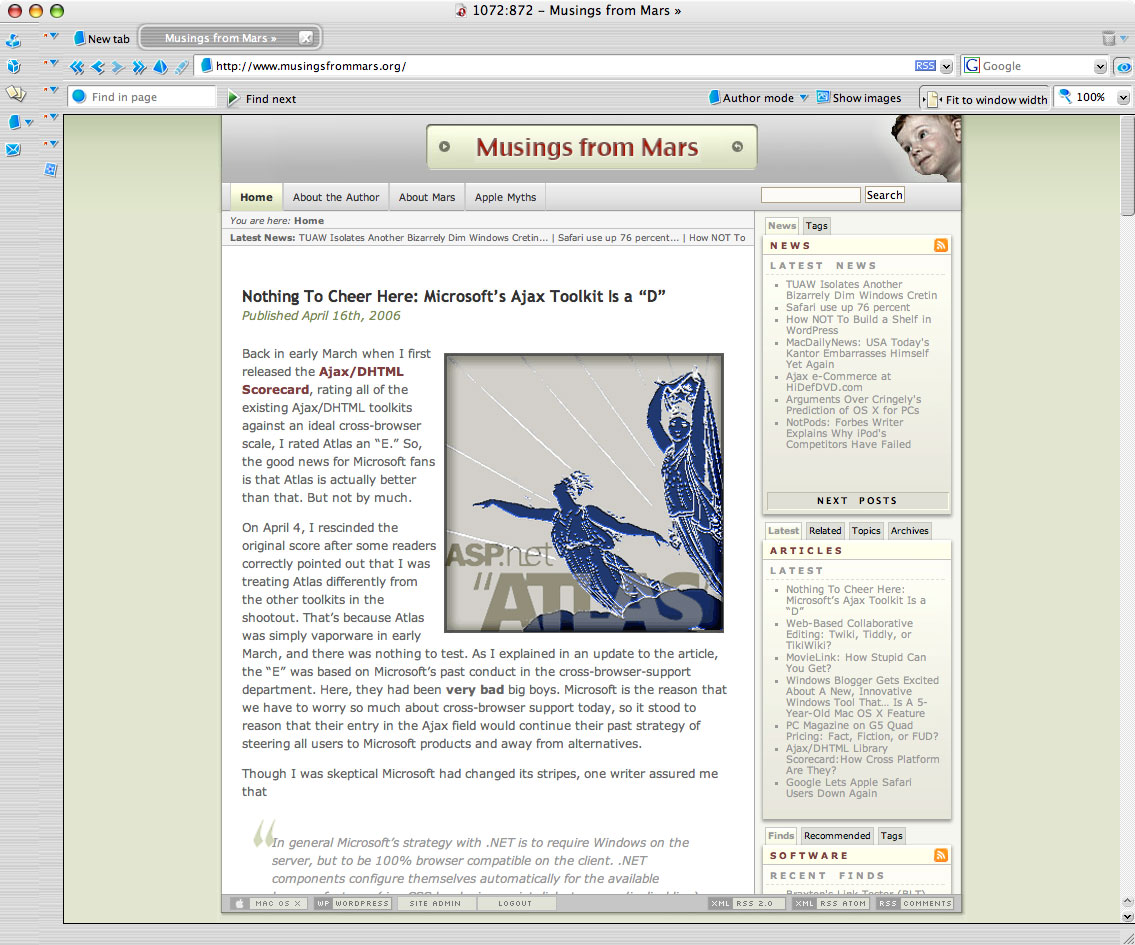Image resolution: width=1135 pixels, height=945 pixels.
Task: Select the Home page tab
Action: tap(256, 197)
